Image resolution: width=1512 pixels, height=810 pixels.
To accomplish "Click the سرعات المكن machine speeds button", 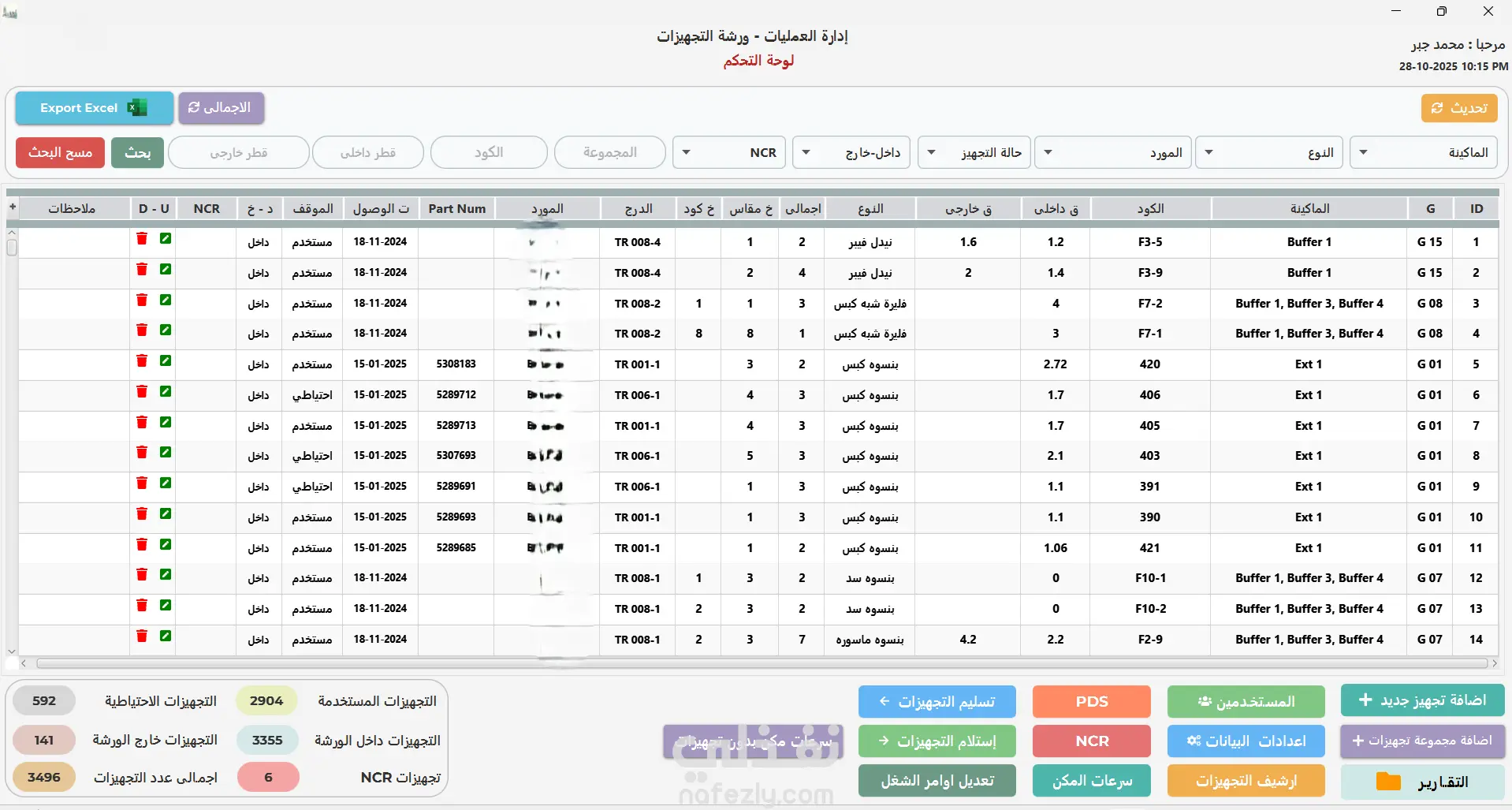I will [x=1091, y=781].
